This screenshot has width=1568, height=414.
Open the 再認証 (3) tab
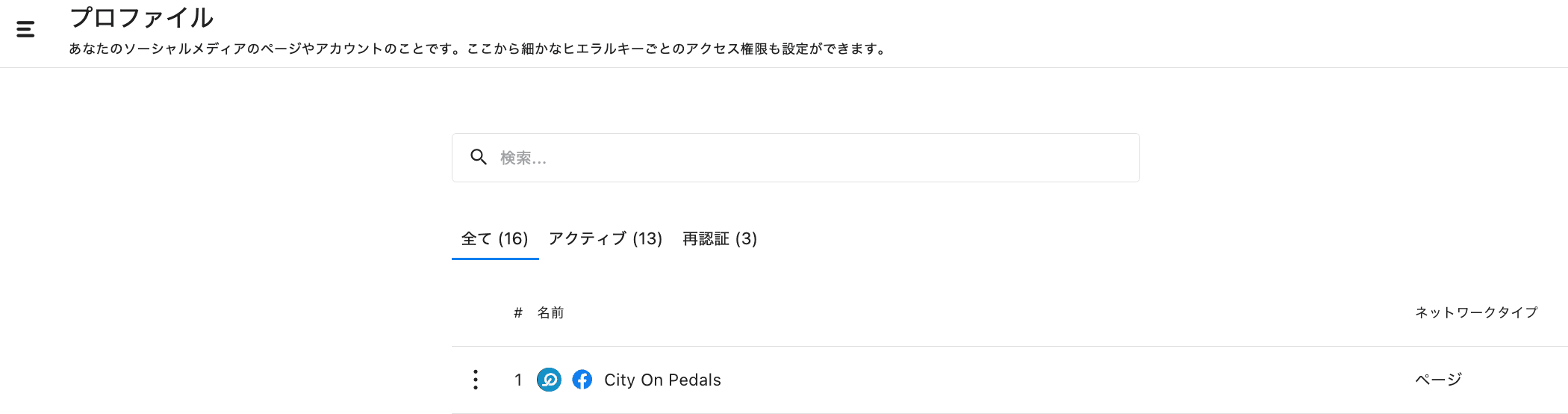720,238
